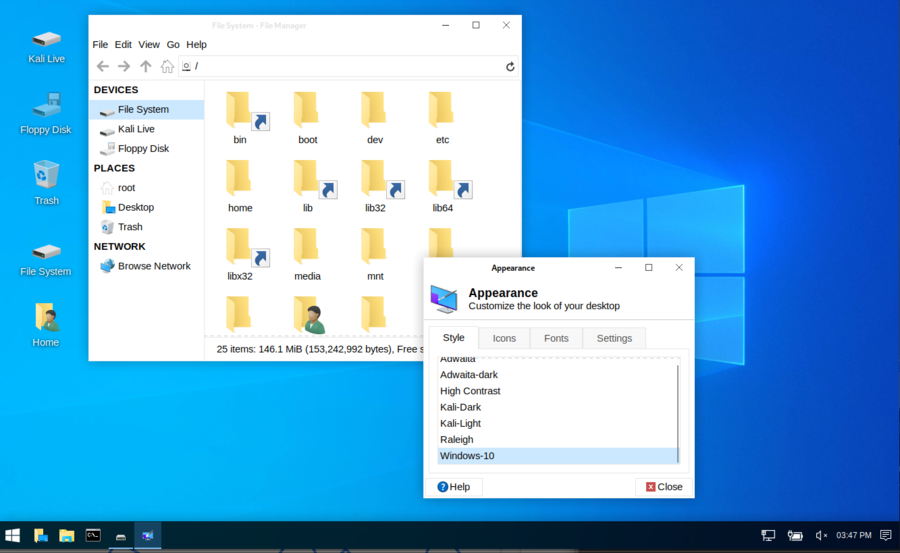
Task: Click the Close button in Appearance
Action: [x=664, y=487]
